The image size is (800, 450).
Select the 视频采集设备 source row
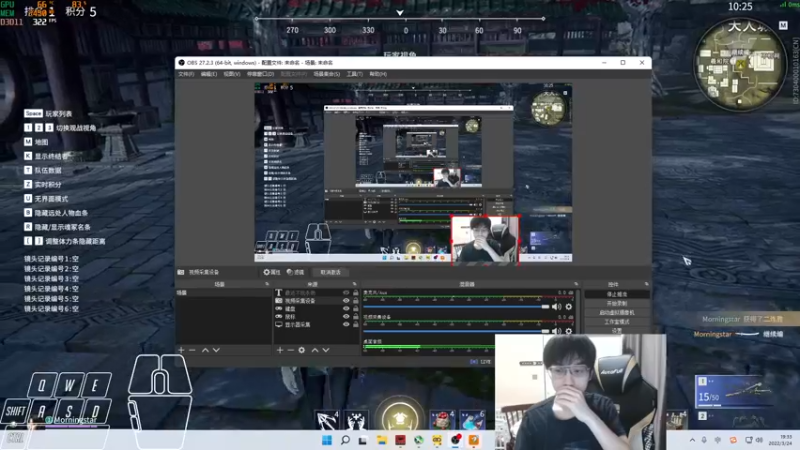[316, 301]
